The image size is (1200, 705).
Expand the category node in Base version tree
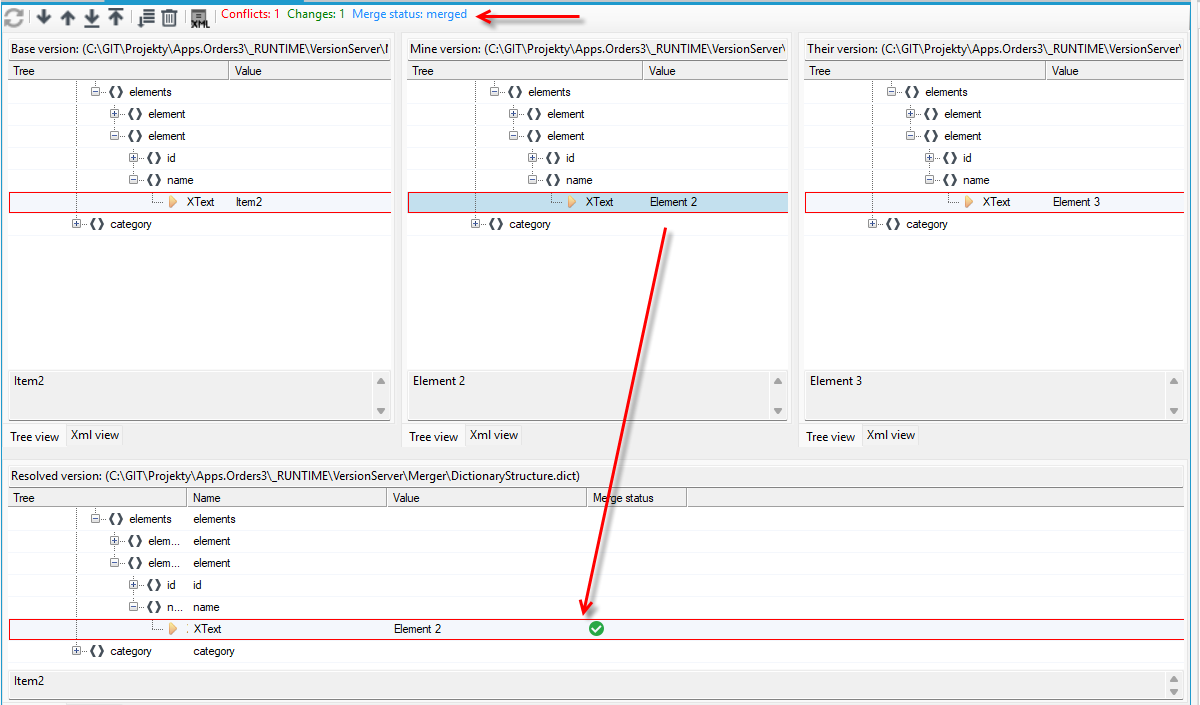pos(77,224)
